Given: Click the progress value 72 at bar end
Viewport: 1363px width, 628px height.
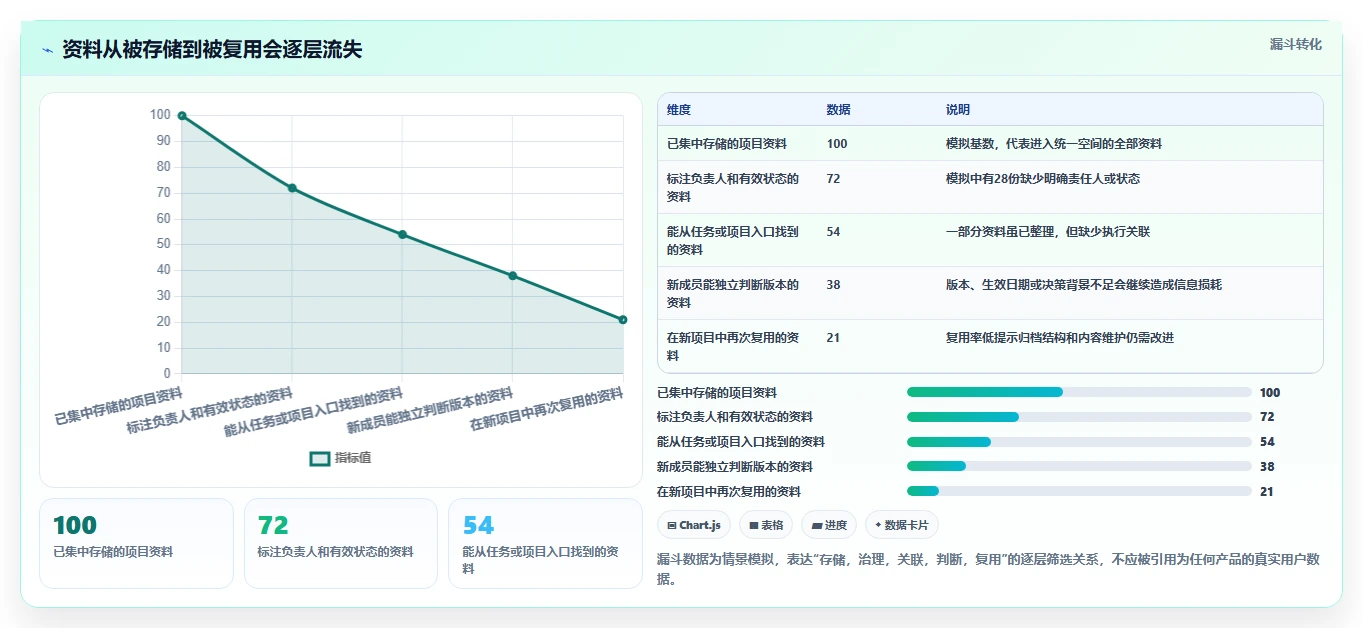Looking at the screenshot, I should [1267, 417].
